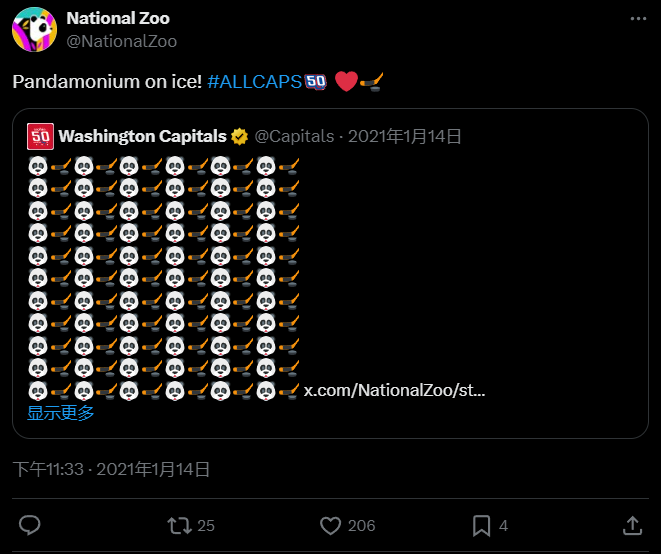Click the @NationalZoo handle

click(x=121, y=41)
